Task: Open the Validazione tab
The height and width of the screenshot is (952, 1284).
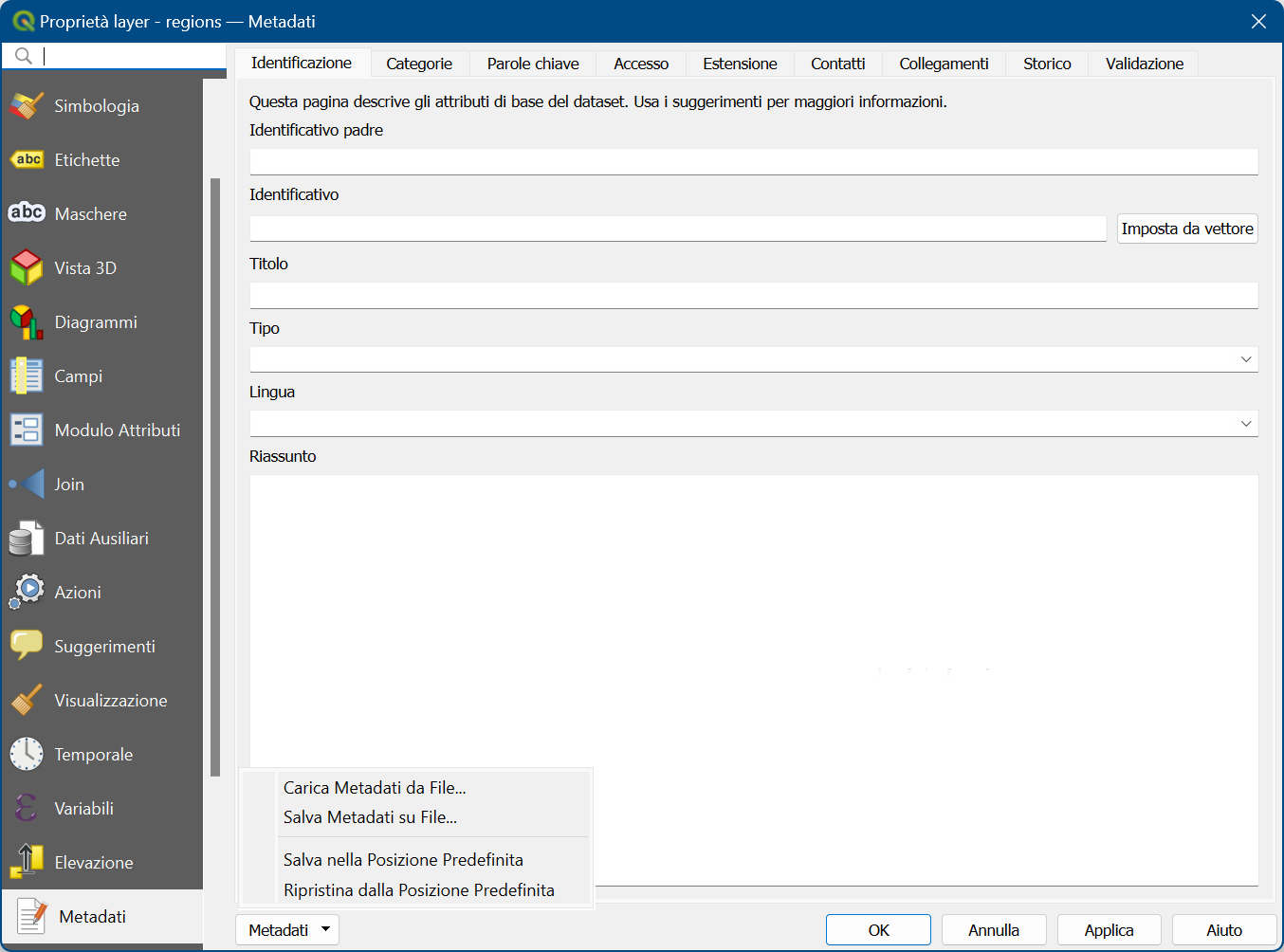Action: click(1145, 64)
